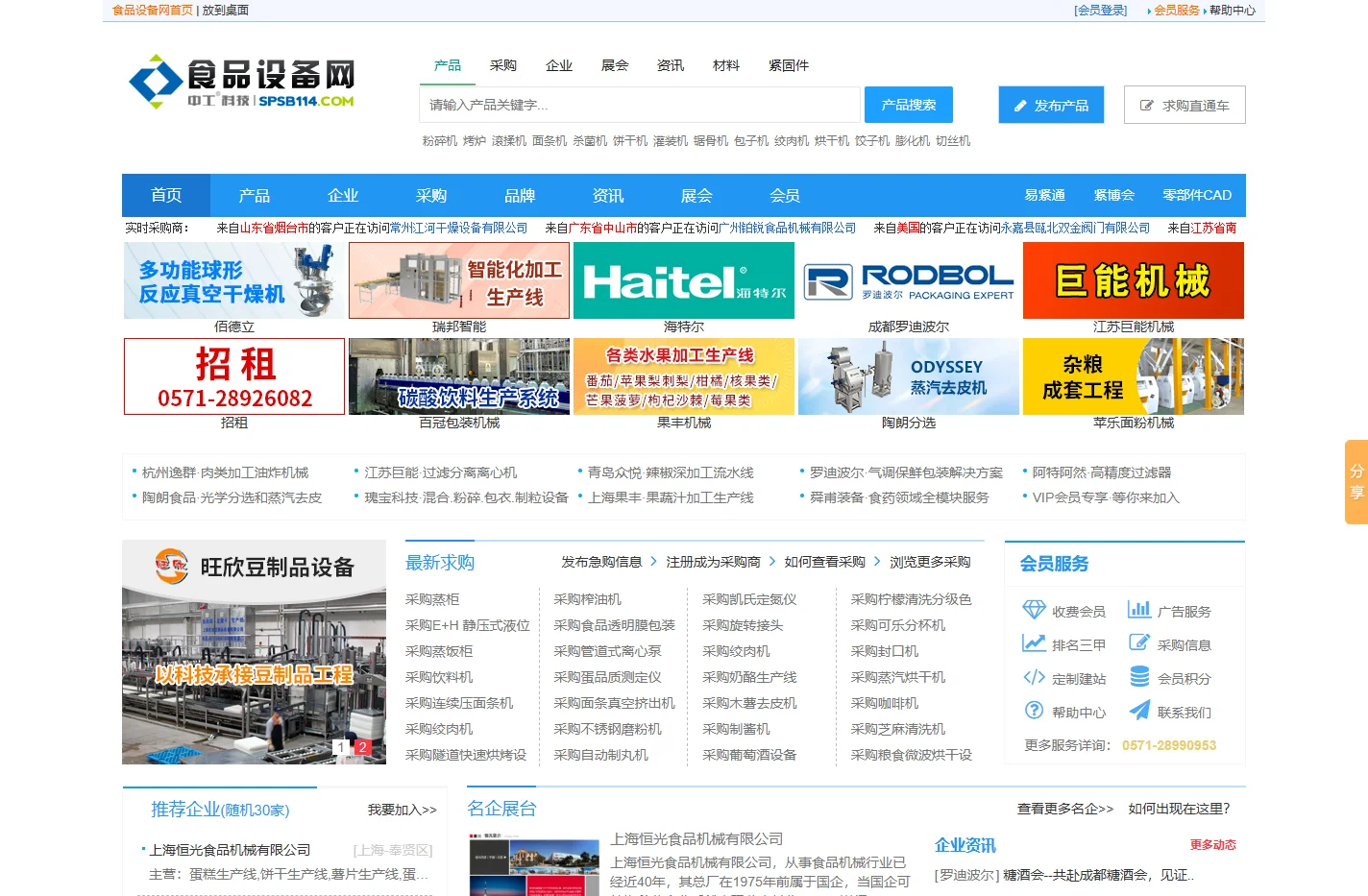Viewport: 1368px width, 896px height.
Task: Select the 采购 search tab
Action: pyautogui.click(x=503, y=65)
